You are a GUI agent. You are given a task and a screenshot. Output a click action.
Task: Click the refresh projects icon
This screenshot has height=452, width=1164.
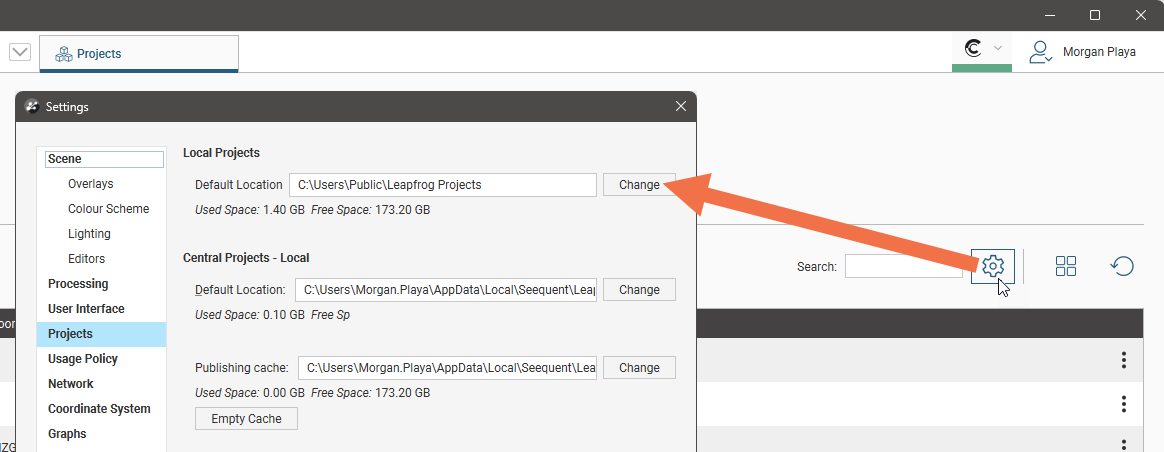tap(1122, 266)
